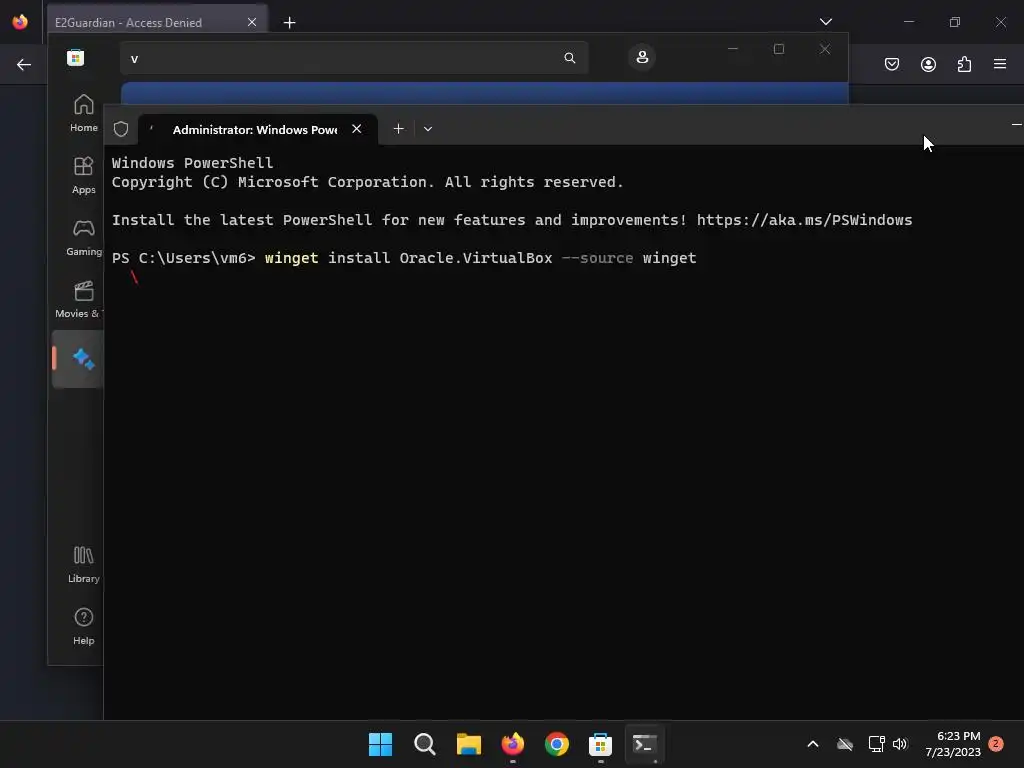Maximize the Microsoft Store window
The image size is (1024, 768).
click(778, 49)
